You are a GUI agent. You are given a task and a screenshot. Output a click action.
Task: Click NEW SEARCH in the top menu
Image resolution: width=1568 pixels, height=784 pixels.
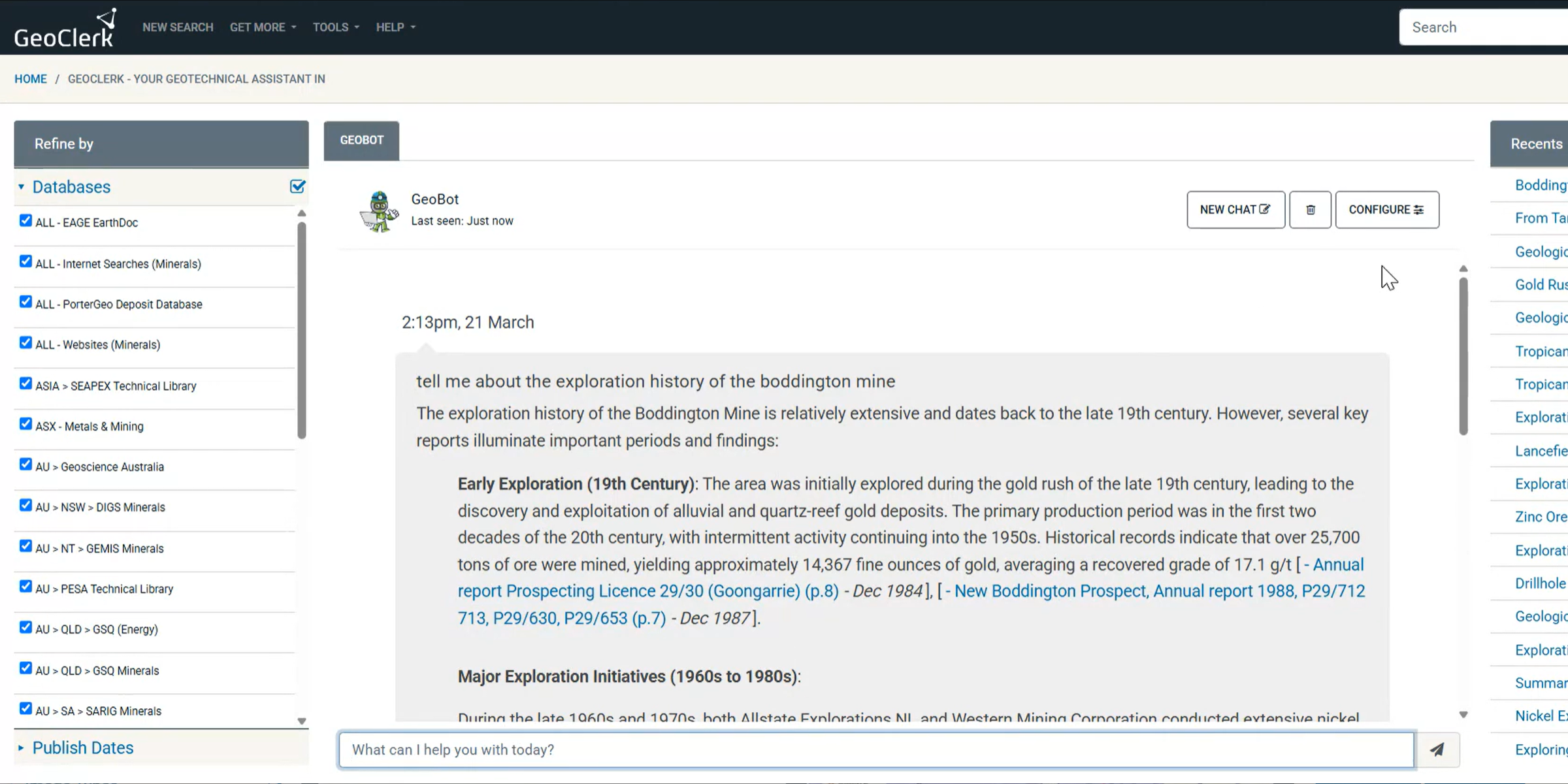pos(178,27)
